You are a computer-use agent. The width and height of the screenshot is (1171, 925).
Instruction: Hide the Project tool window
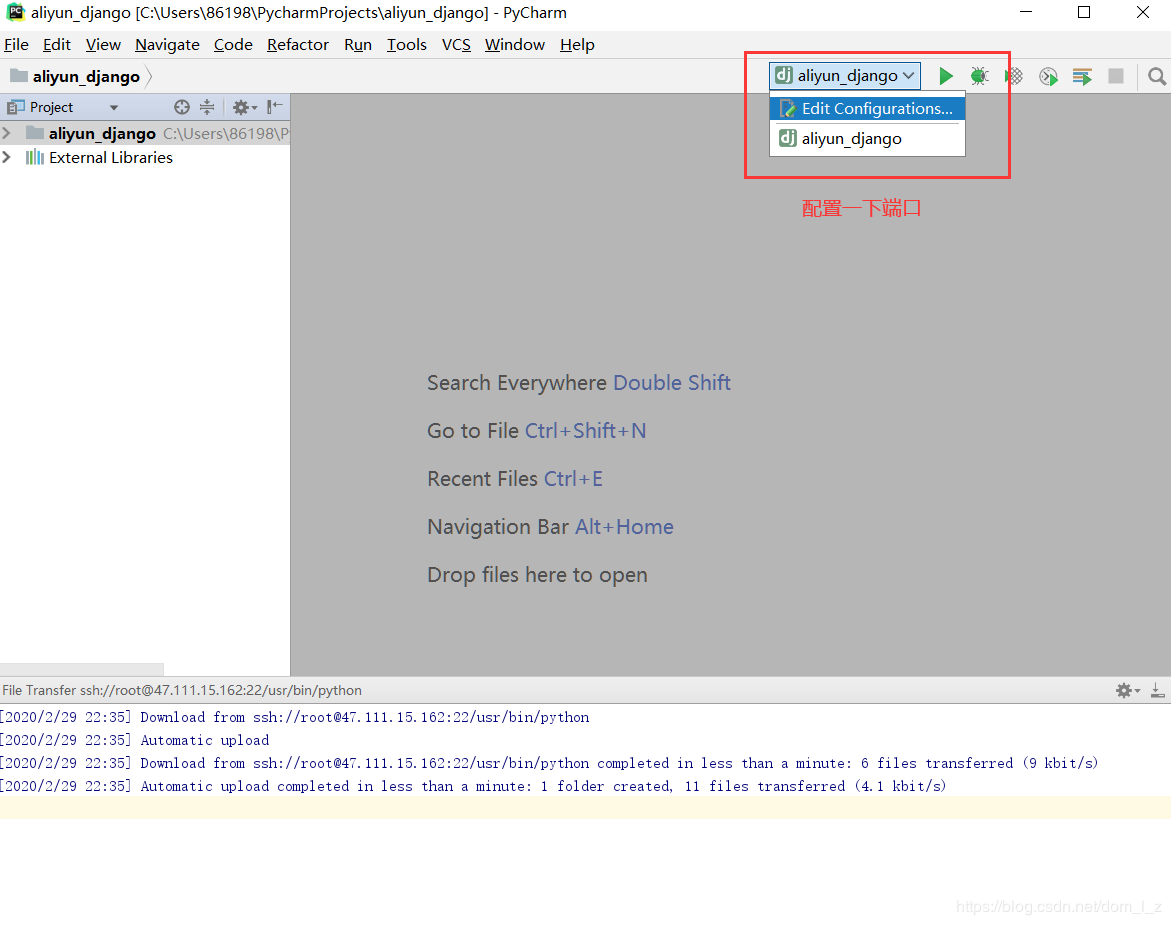point(275,107)
